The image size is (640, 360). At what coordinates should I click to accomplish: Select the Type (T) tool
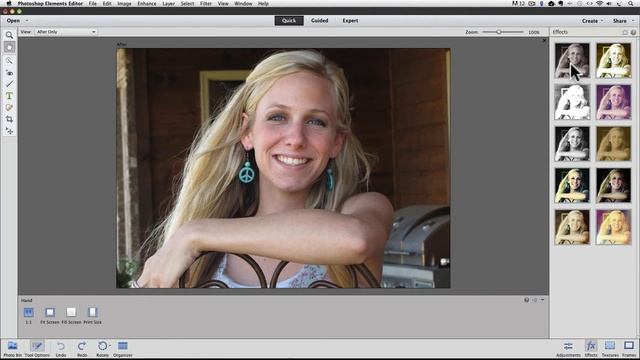point(9,96)
